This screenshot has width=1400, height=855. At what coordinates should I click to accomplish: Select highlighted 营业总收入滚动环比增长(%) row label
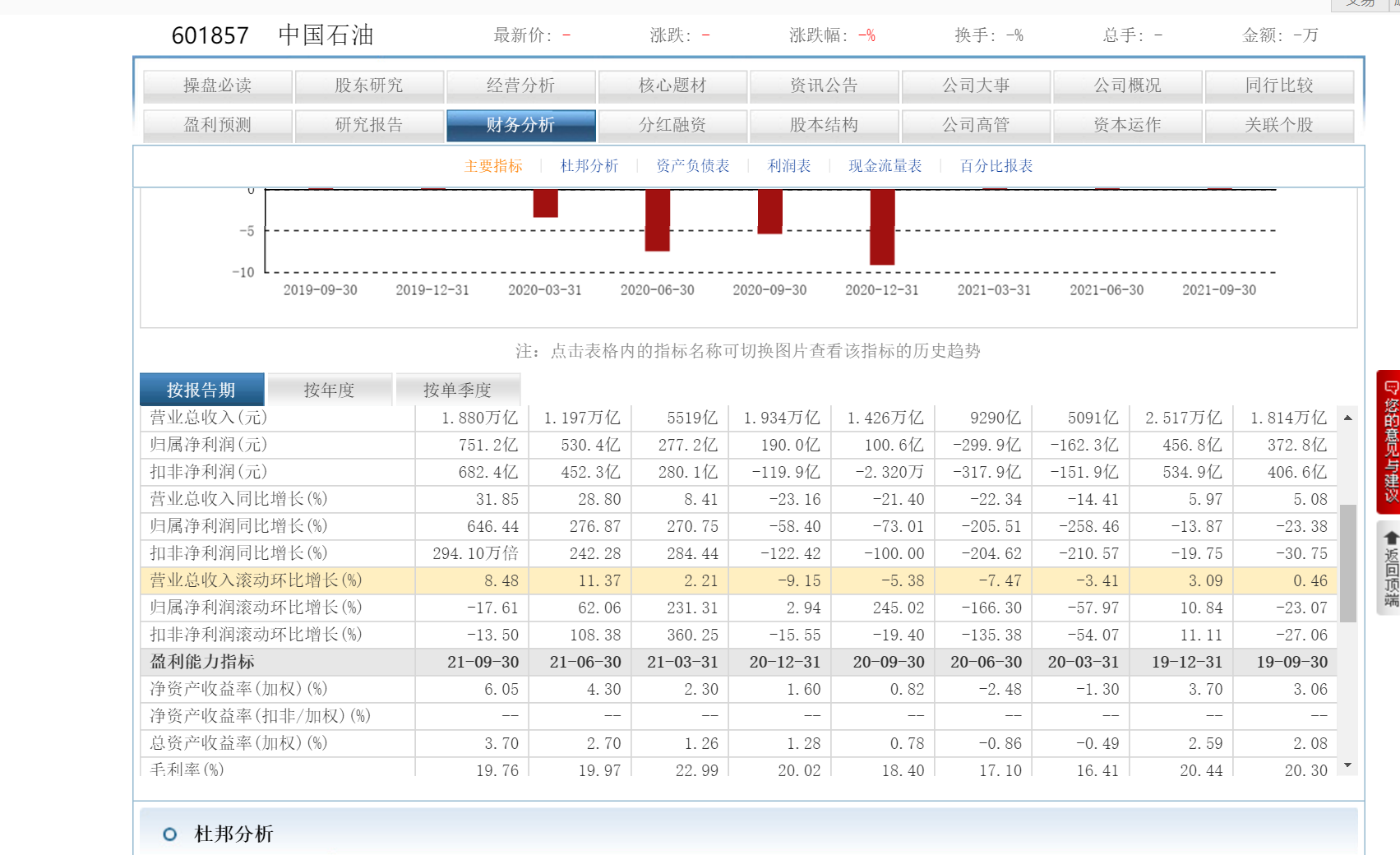pos(256,580)
